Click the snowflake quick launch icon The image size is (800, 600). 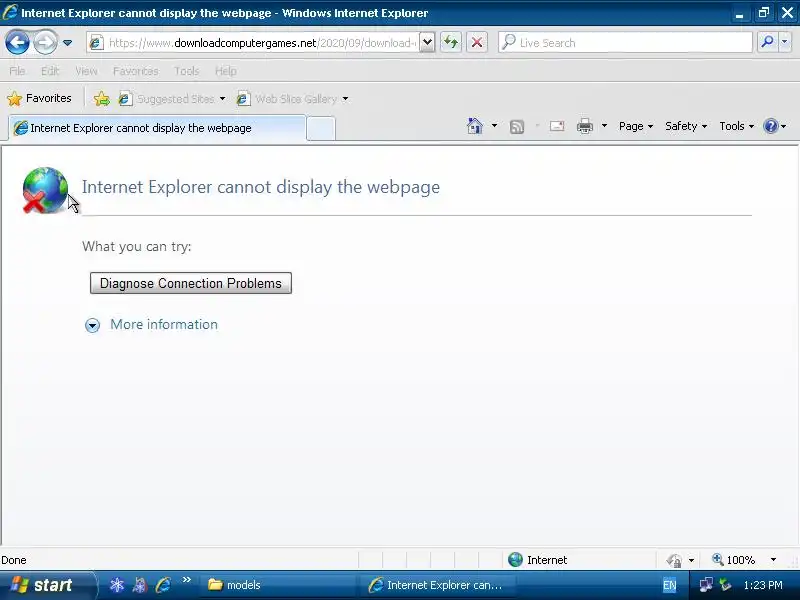(x=117, y=585)
